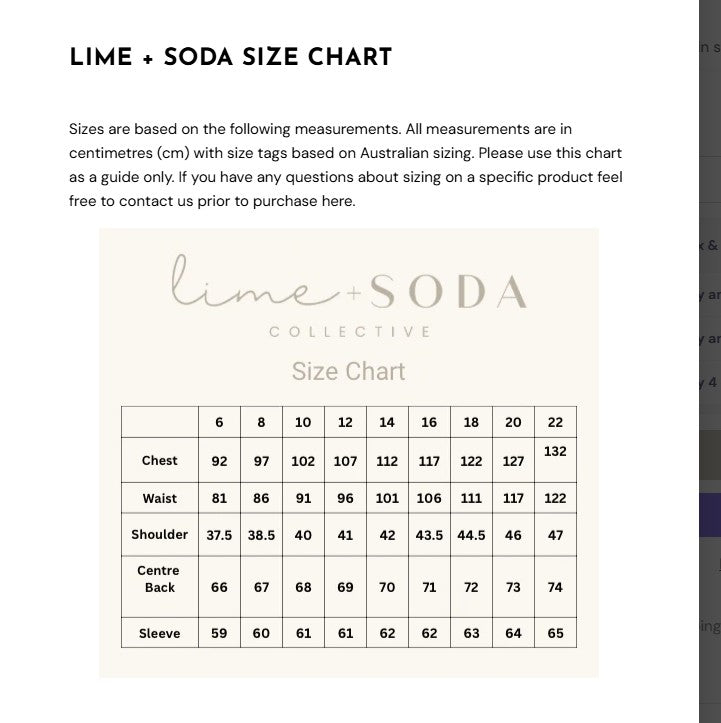Click the 'here' contact link
Viewport: 721px width, 723px height.
[339, 201]
